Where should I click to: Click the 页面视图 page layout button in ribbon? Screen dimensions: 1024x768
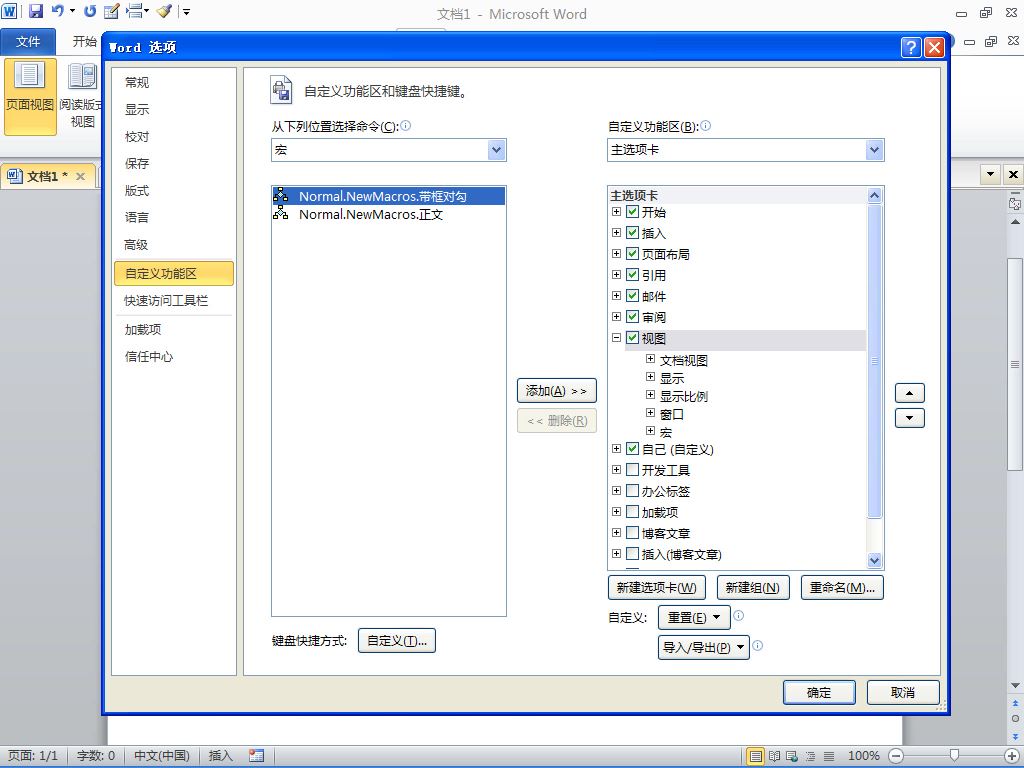(30, 95)
